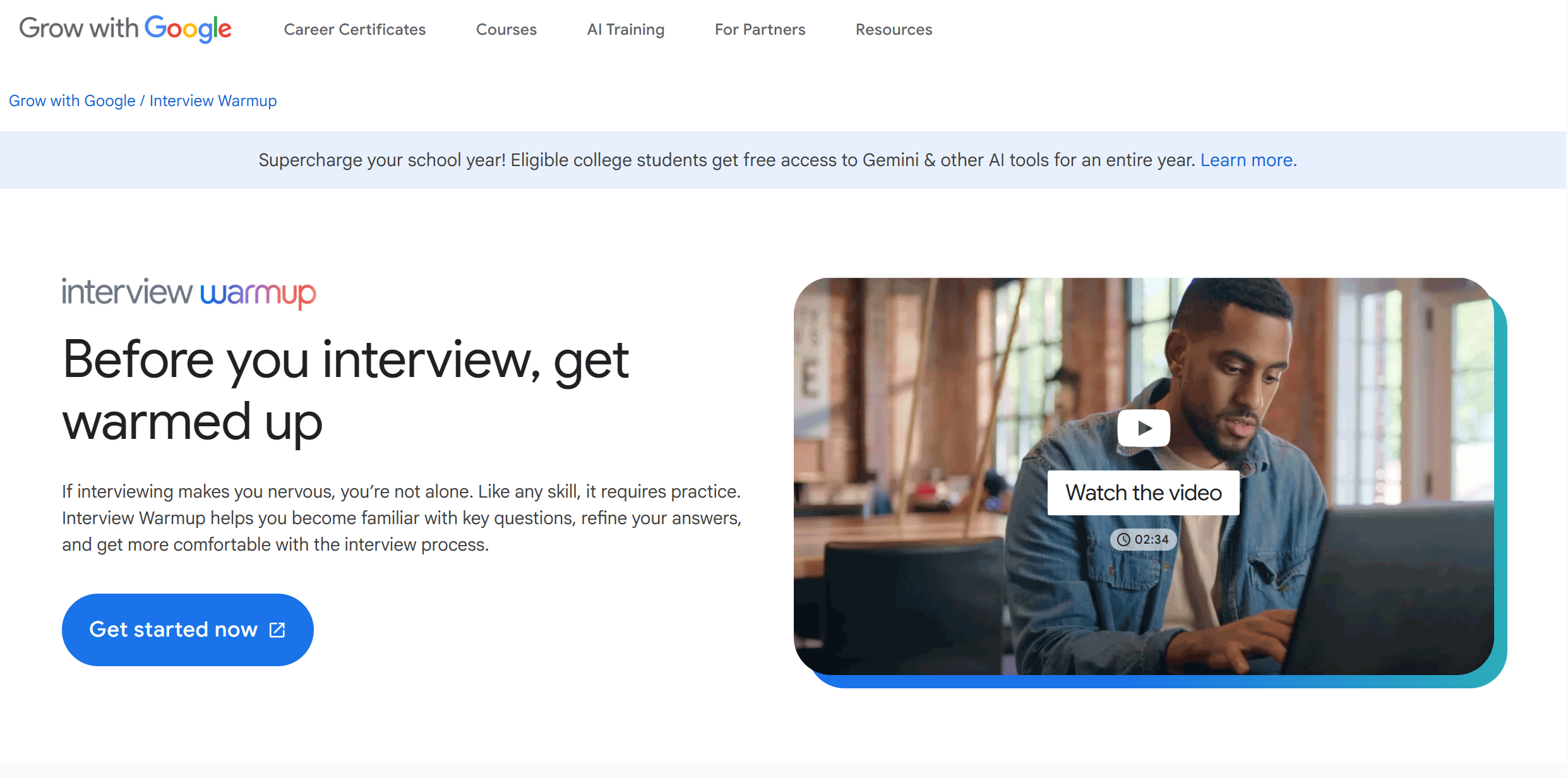Click the 'Before you interview' headline text
The width and height of the screenshot is (1568, 778).
point(345,390)
